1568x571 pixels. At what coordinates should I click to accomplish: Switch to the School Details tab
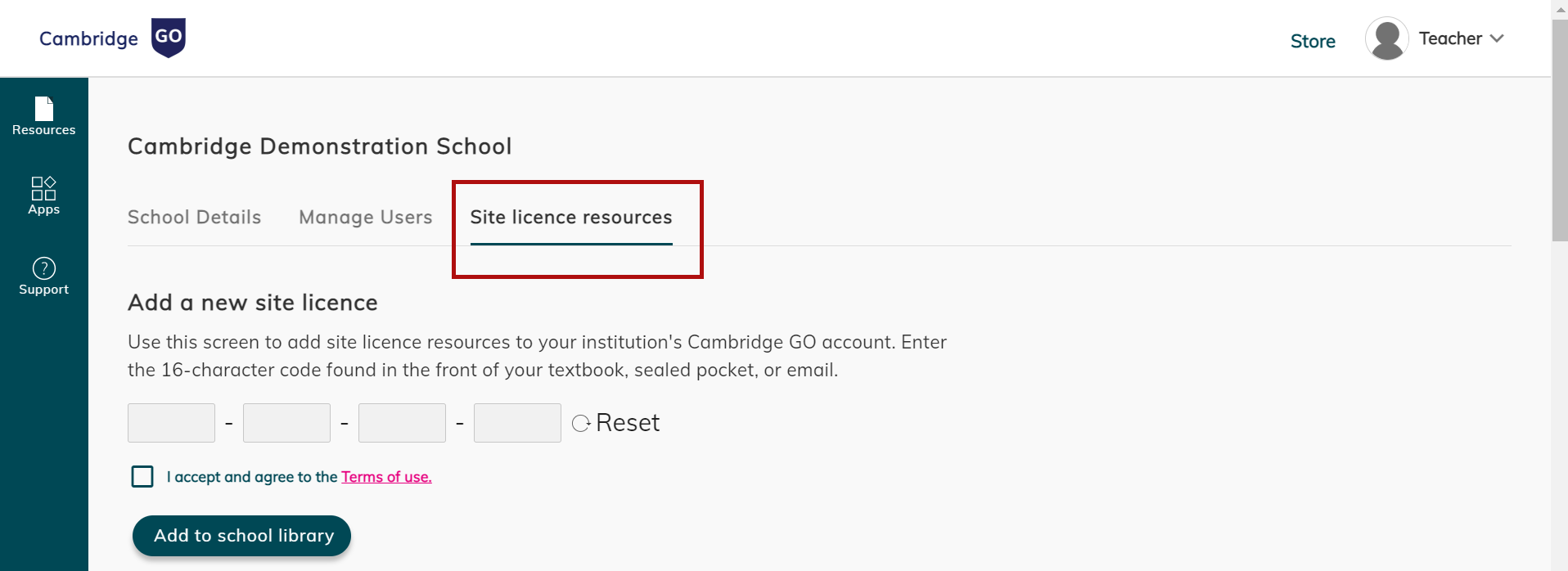[194, 217]
